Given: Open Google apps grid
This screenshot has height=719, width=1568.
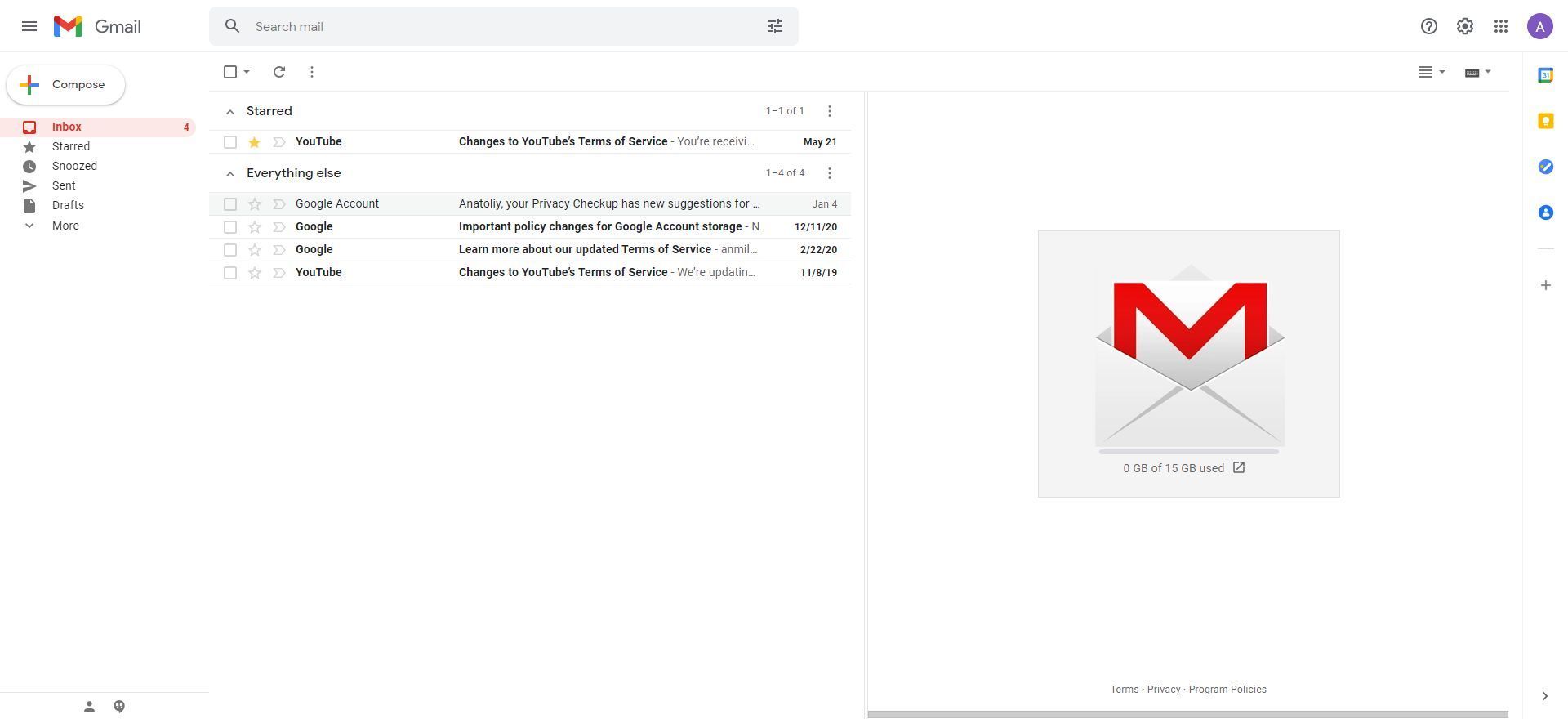Looking at the screenshot, I should (x=1501, y=26).
